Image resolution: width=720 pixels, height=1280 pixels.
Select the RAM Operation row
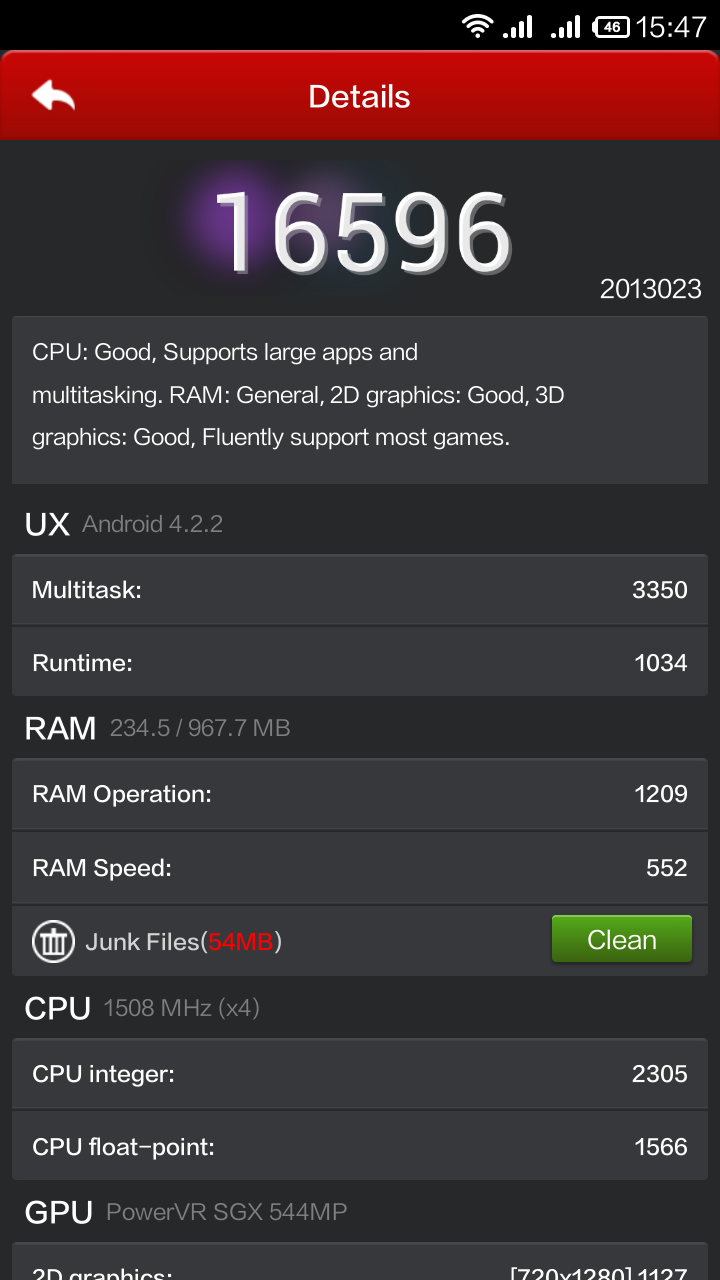point(359,794)
